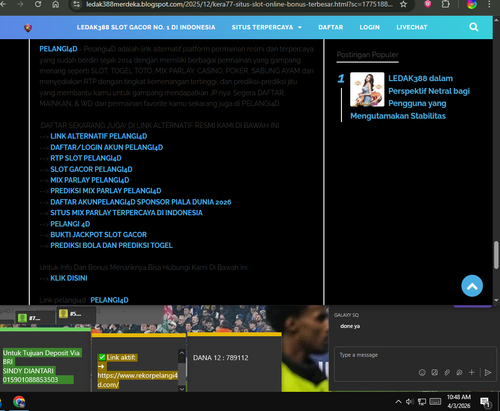
Task: Open the DAFTAR nav item
Action: tap(331, 27)
